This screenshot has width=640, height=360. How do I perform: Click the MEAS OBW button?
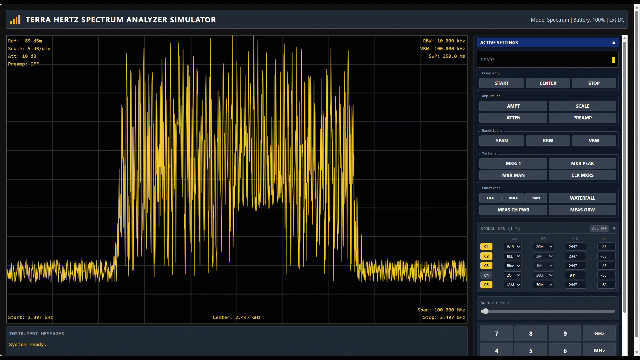[x=582, y=210]
